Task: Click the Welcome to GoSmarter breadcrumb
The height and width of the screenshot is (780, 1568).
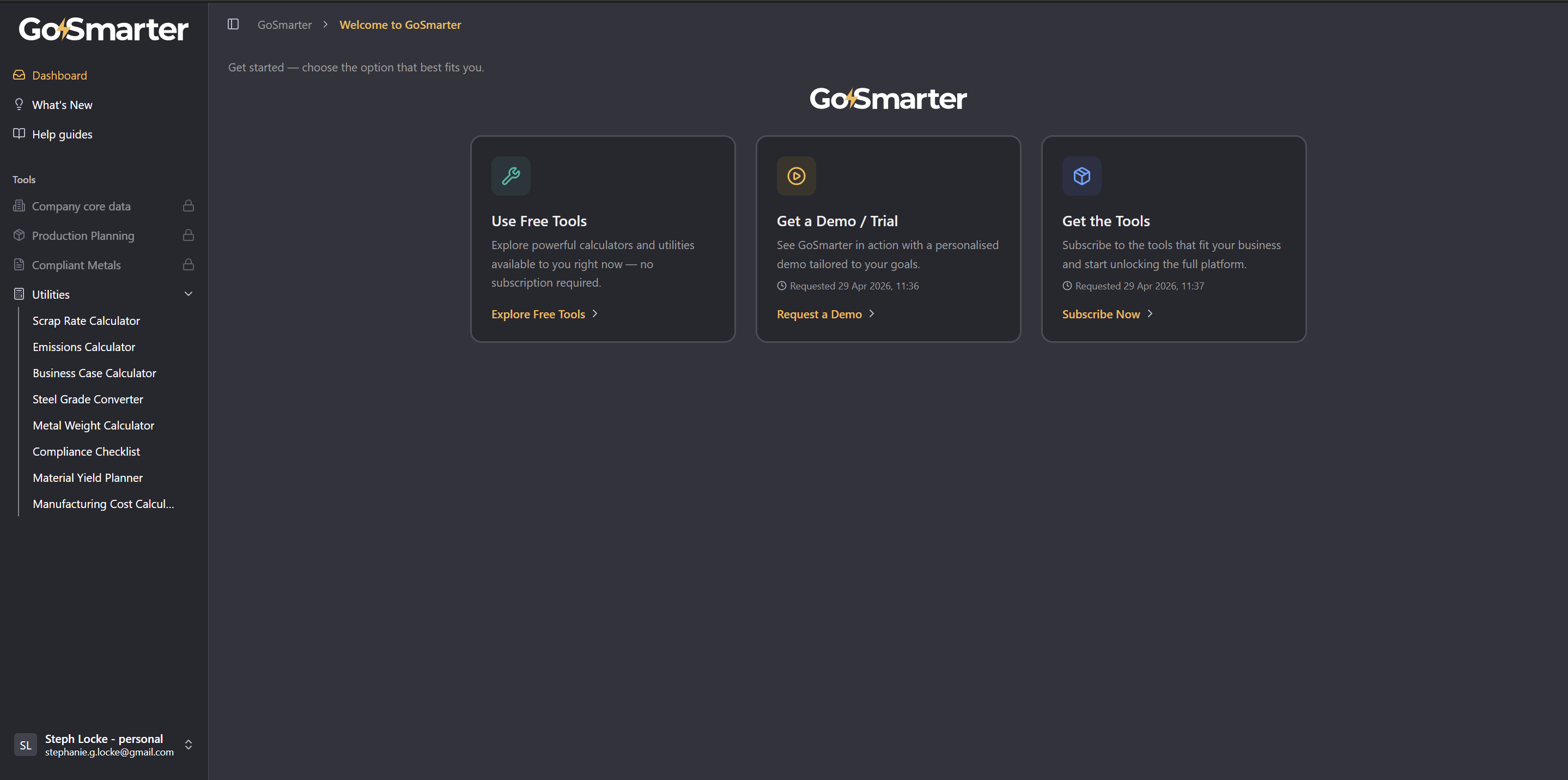Action: click(400, 25)
